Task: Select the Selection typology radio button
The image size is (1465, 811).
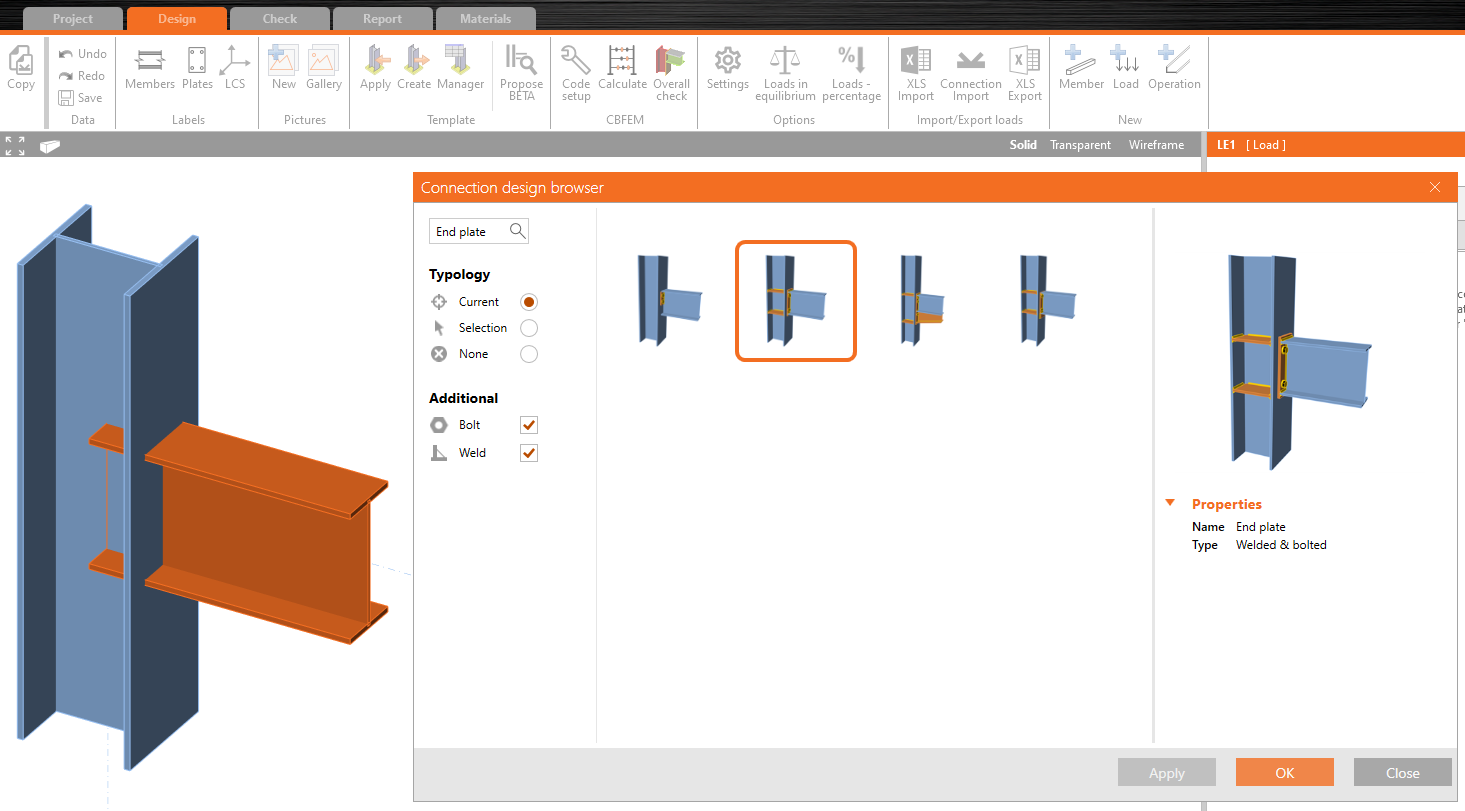Action: [529, 328]
